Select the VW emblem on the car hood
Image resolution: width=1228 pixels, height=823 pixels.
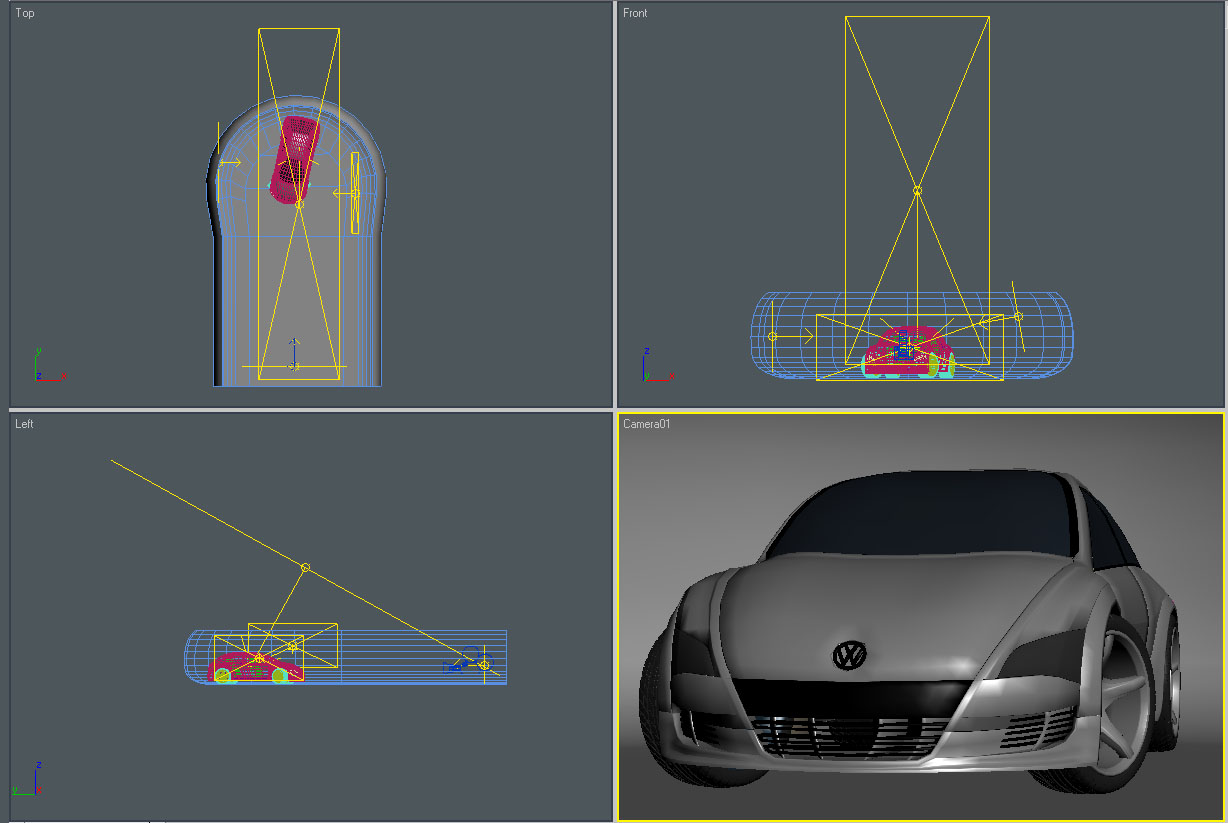pyautogui.click(x=850, y=655)
